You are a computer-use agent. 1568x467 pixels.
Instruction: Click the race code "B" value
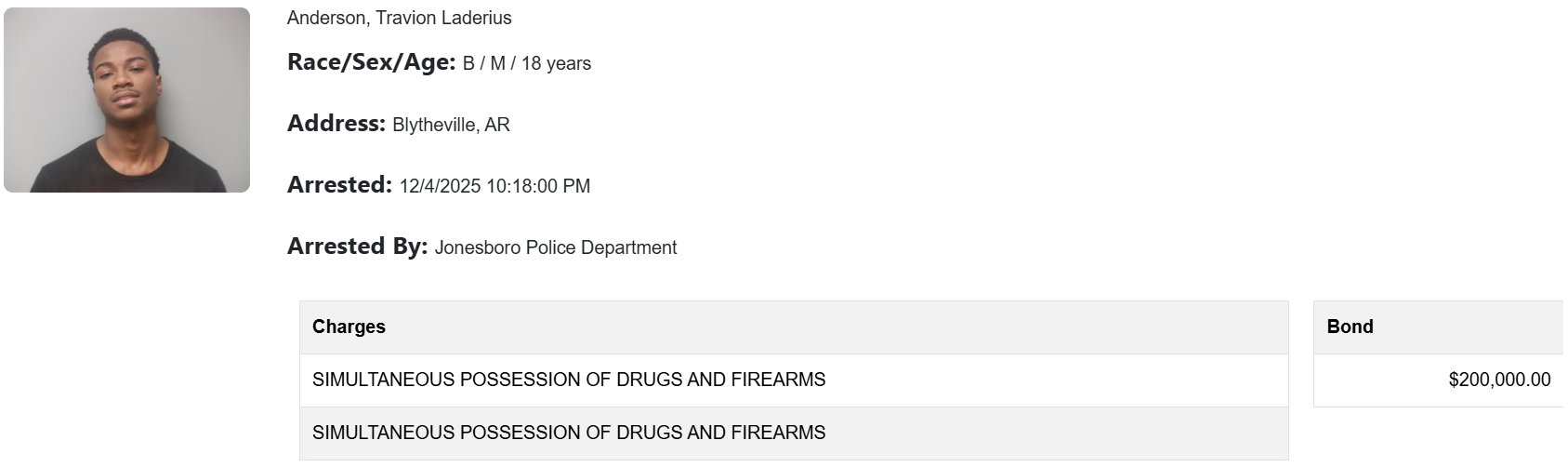point(468,63)
